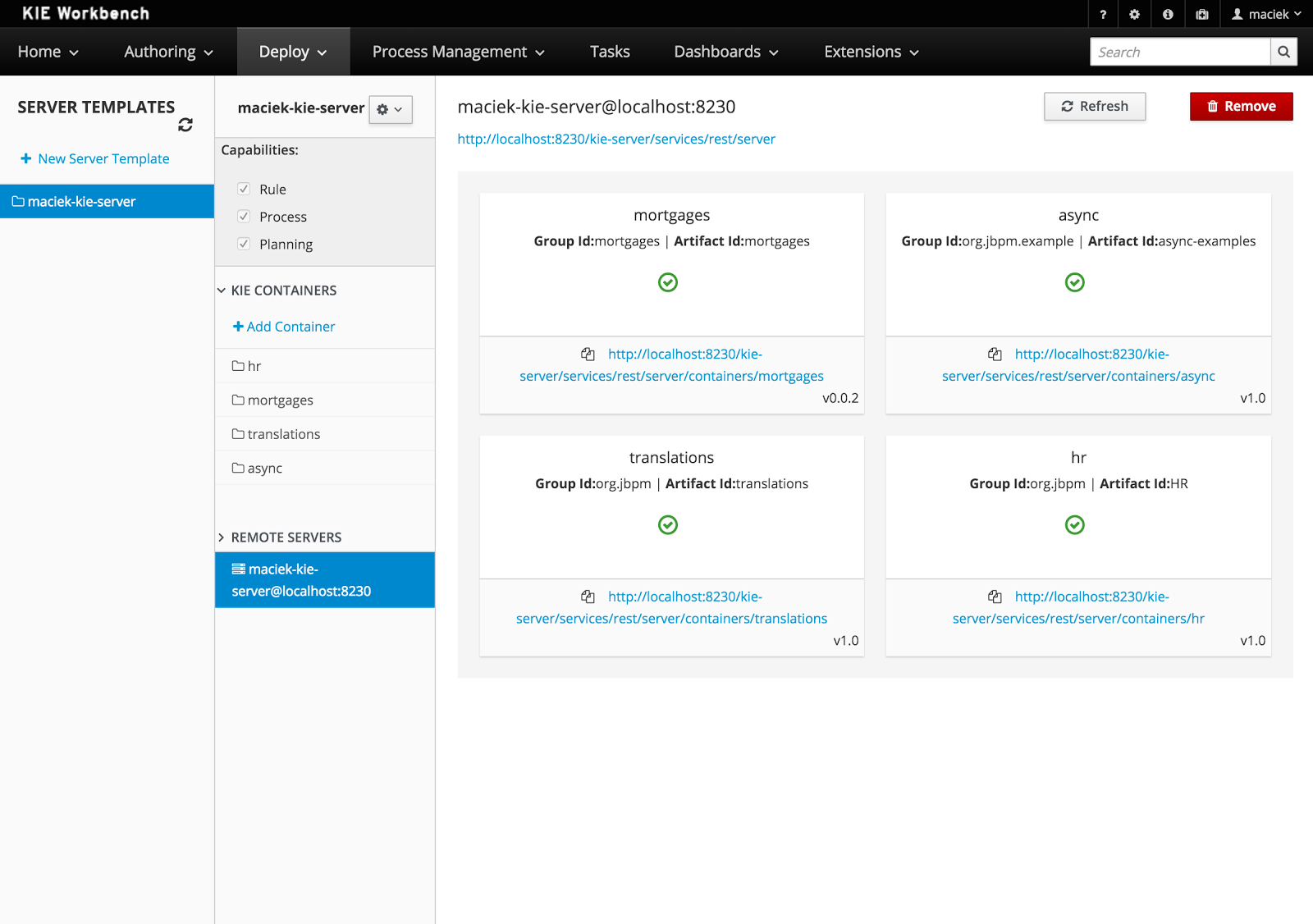Open the maciek user dropdown
The height and width of the screenshot is (924, 1313).
(1266, 14)
